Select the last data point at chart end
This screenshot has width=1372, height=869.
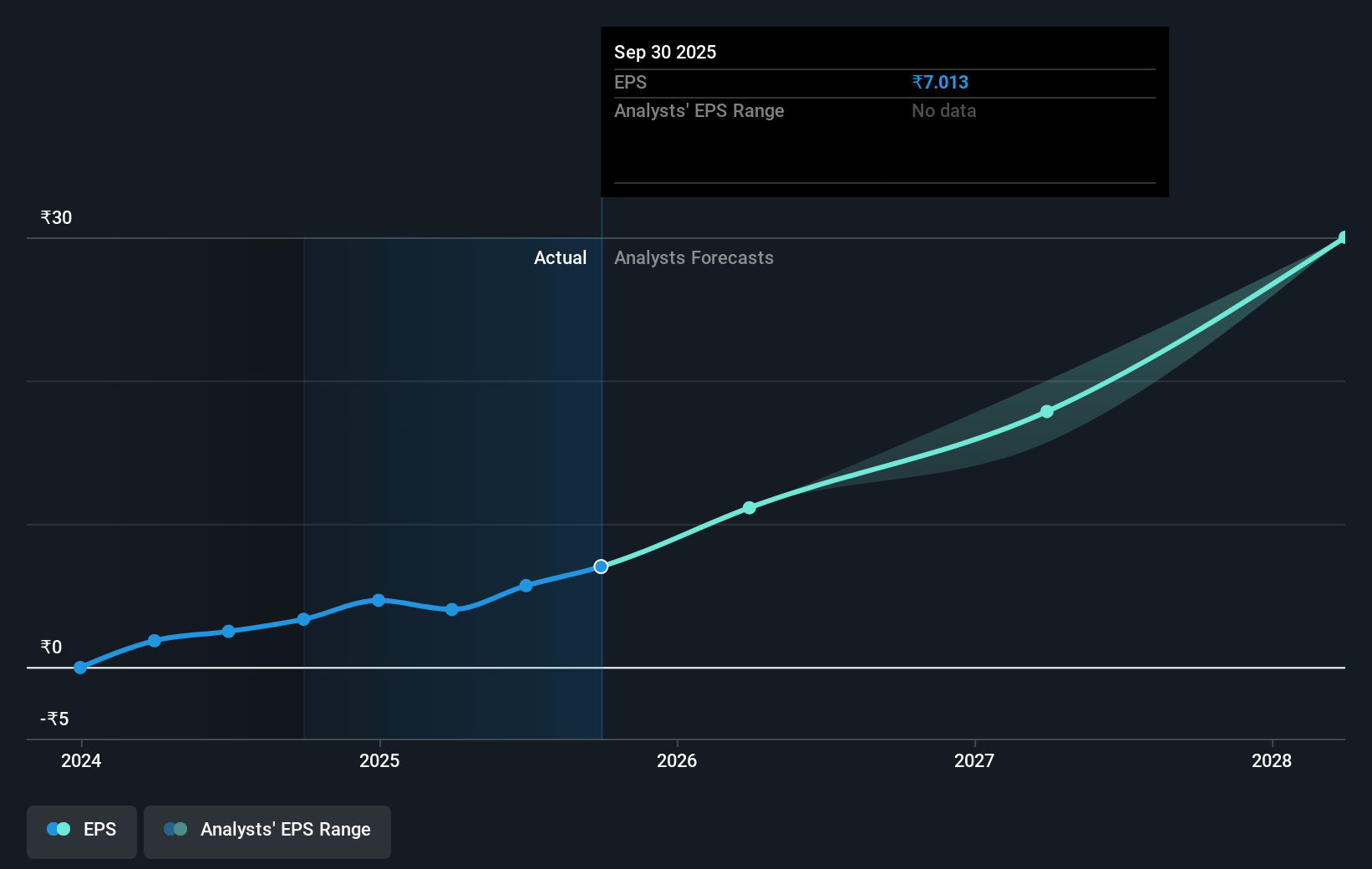(1343, 238)
